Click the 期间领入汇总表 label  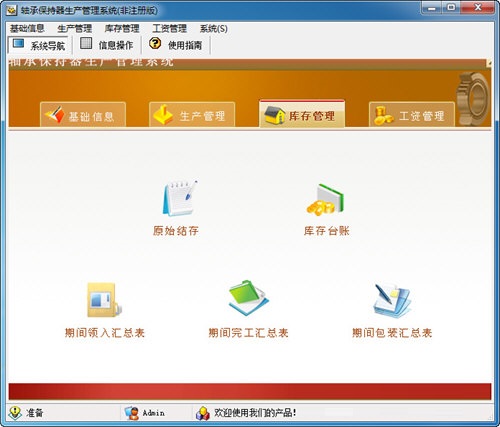pyautogui.click(x=105, y=333)
